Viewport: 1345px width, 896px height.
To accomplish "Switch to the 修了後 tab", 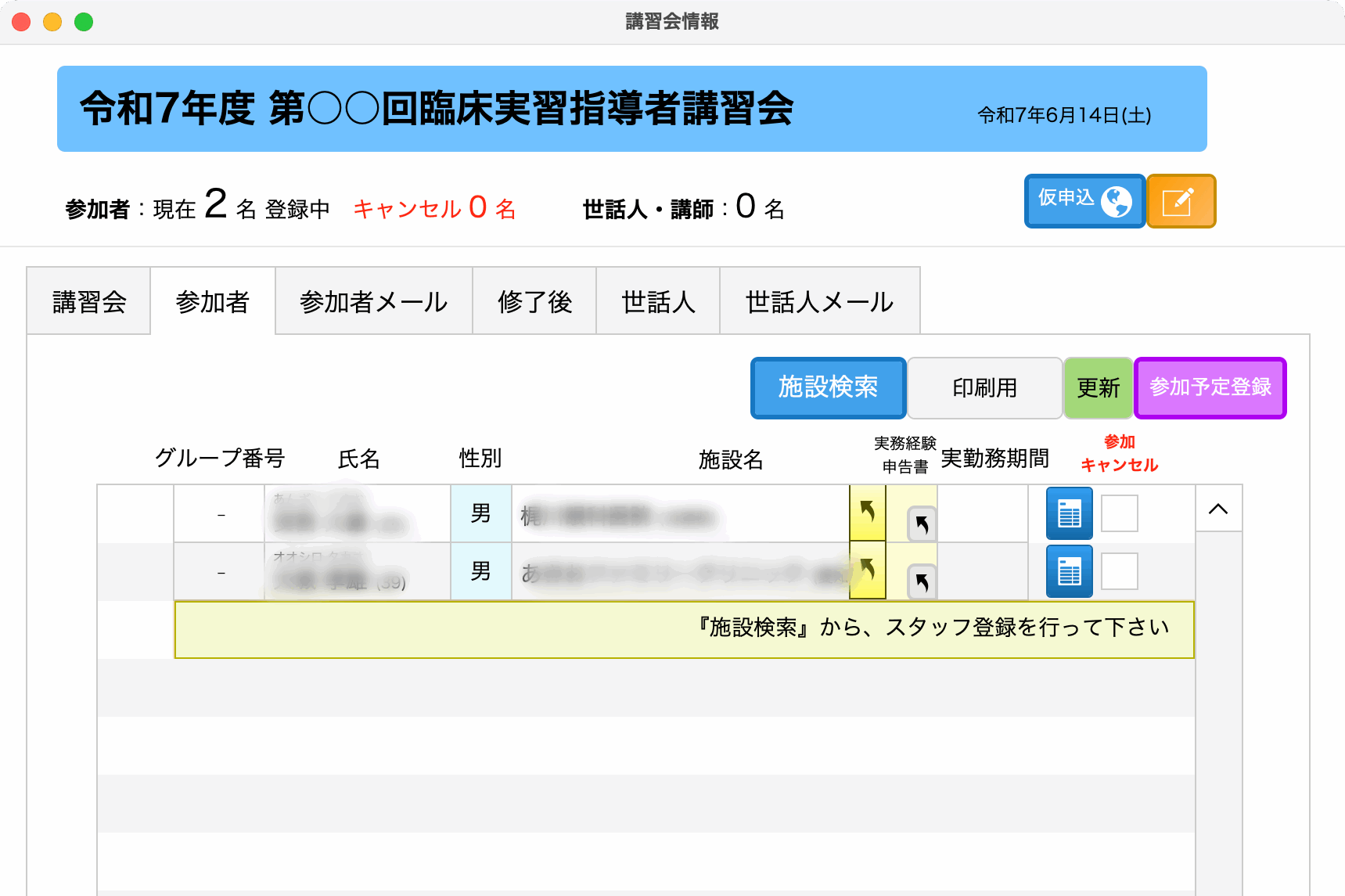I will (x=534, y=301).
